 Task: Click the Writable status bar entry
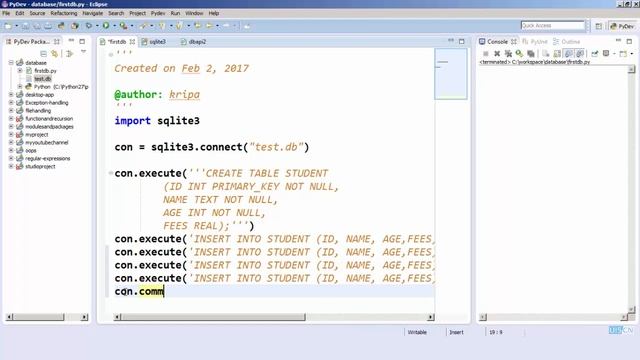coord(417,332)
